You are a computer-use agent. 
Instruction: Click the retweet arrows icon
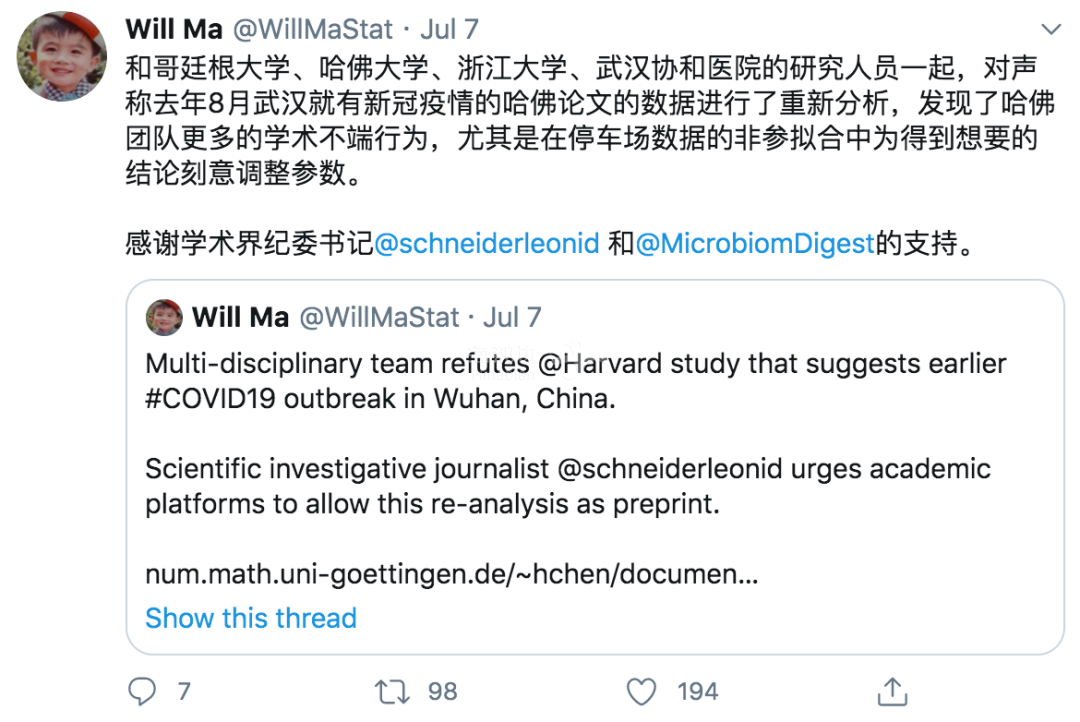coord(389,691)
